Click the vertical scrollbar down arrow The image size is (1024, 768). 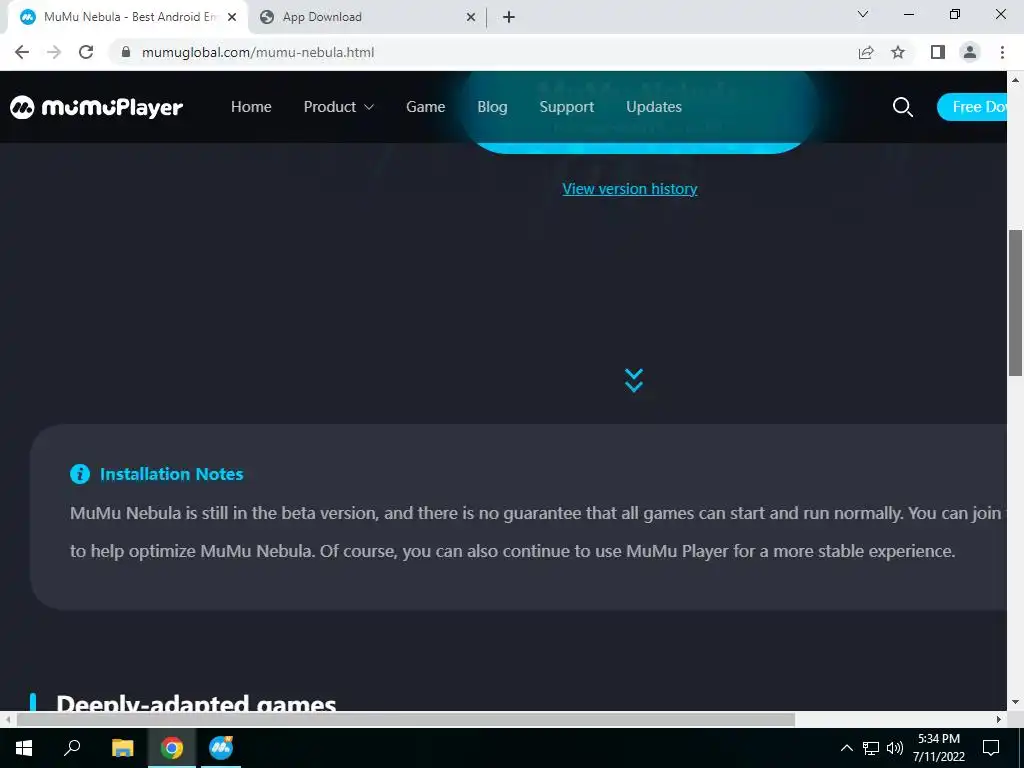pos(1015,703)
